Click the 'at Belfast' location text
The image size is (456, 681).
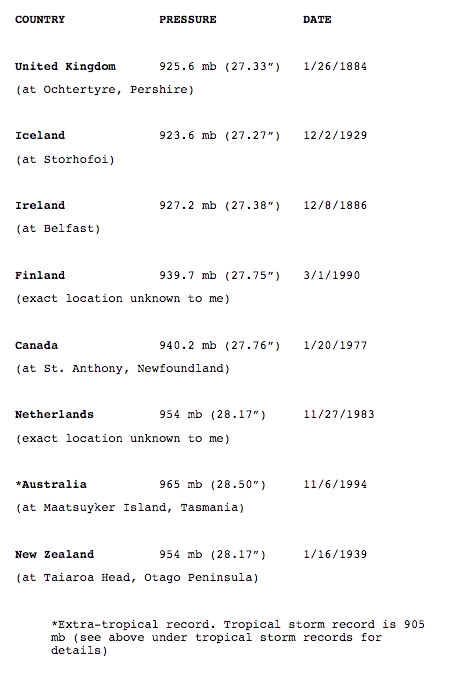[58, 229]
